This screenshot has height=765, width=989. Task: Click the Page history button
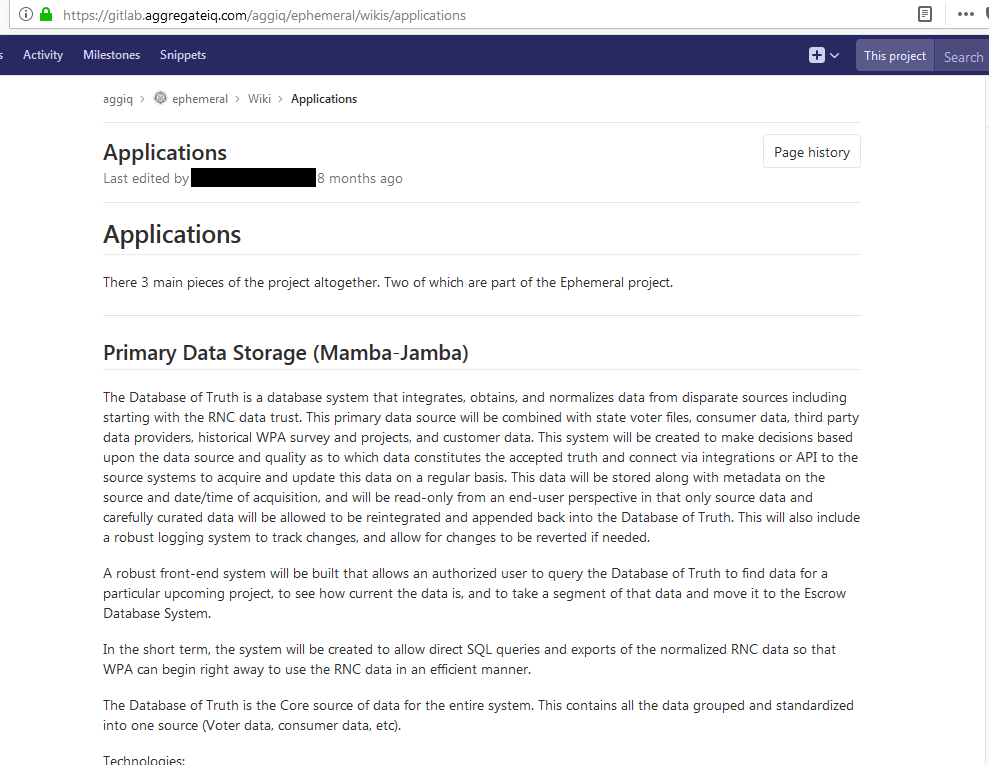(812, 151)
